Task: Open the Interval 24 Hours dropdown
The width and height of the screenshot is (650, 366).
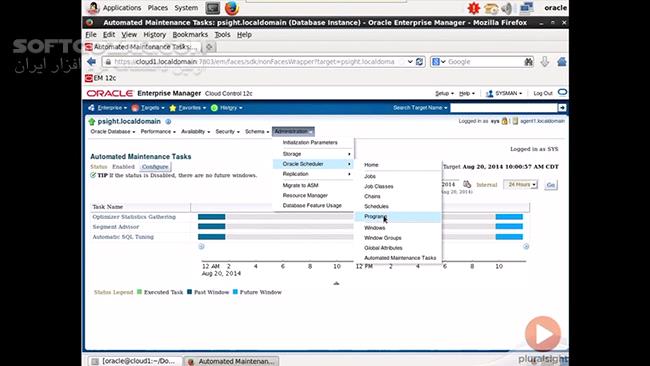Action: [x=521, y=184]
